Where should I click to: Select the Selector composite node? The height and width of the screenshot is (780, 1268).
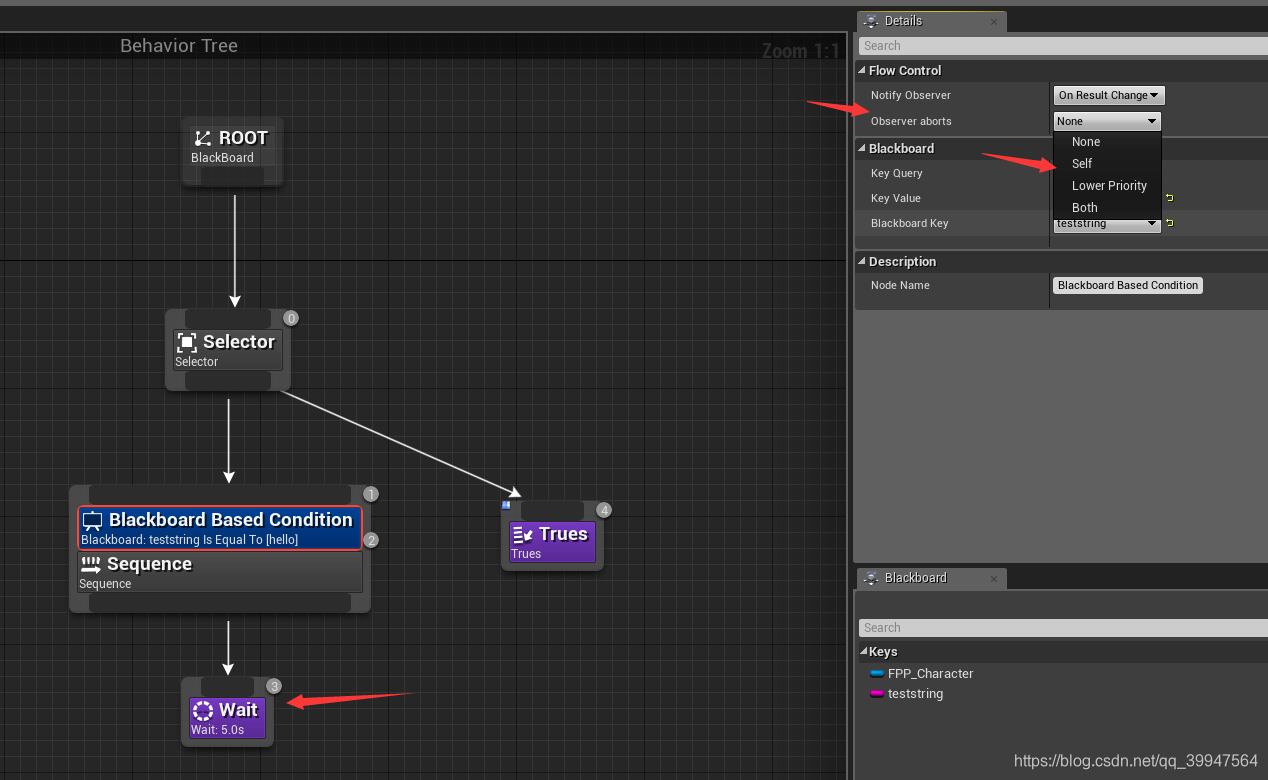pyautogui.click(x=228, y=350)
